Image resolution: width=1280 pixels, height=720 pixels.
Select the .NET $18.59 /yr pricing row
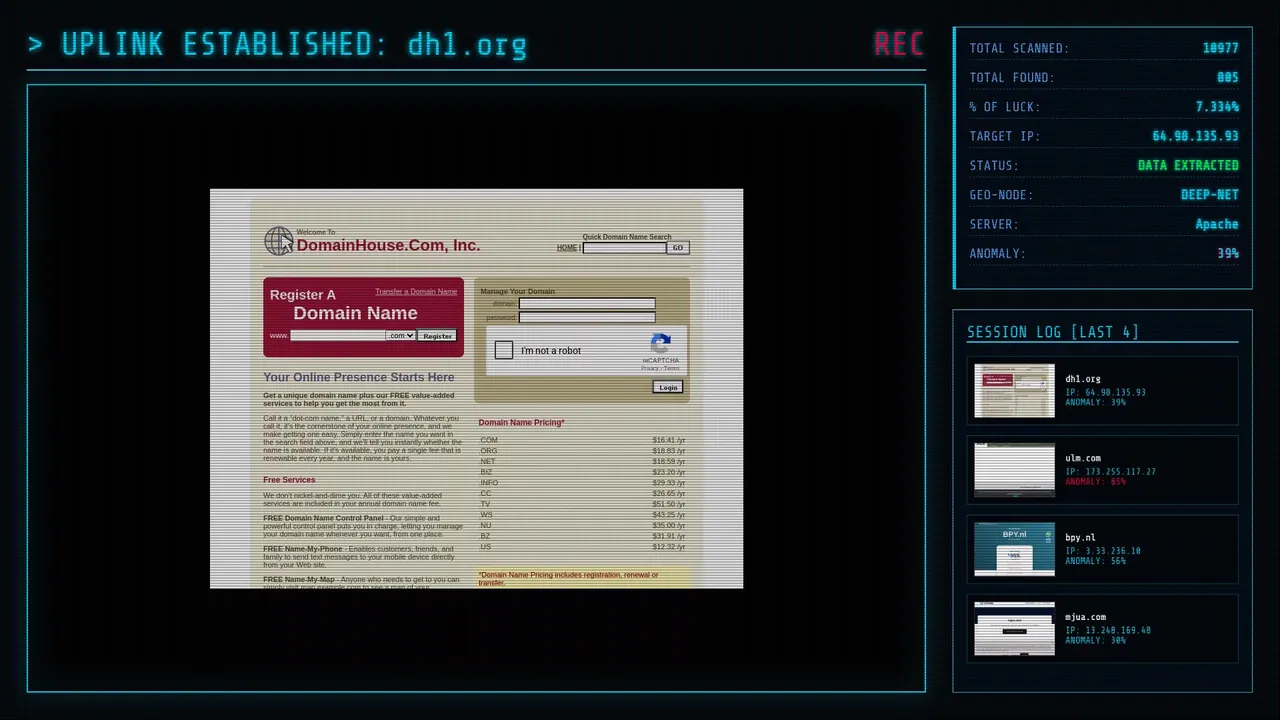[x=582, y=462]
